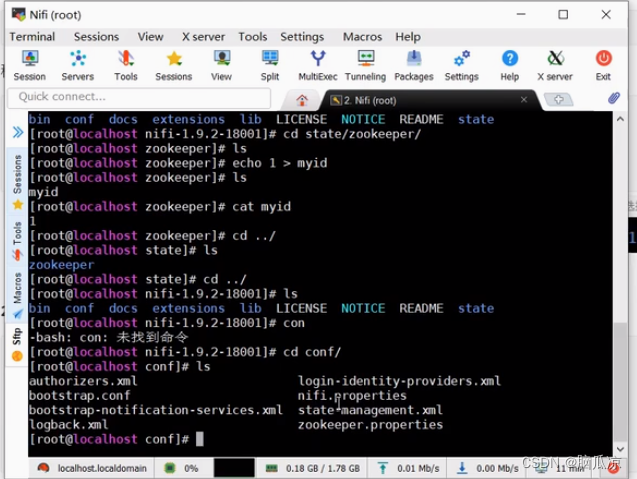This screenshot has width=637, height=479.
Task: Open the Macros menu
Action: click(362, 37)
